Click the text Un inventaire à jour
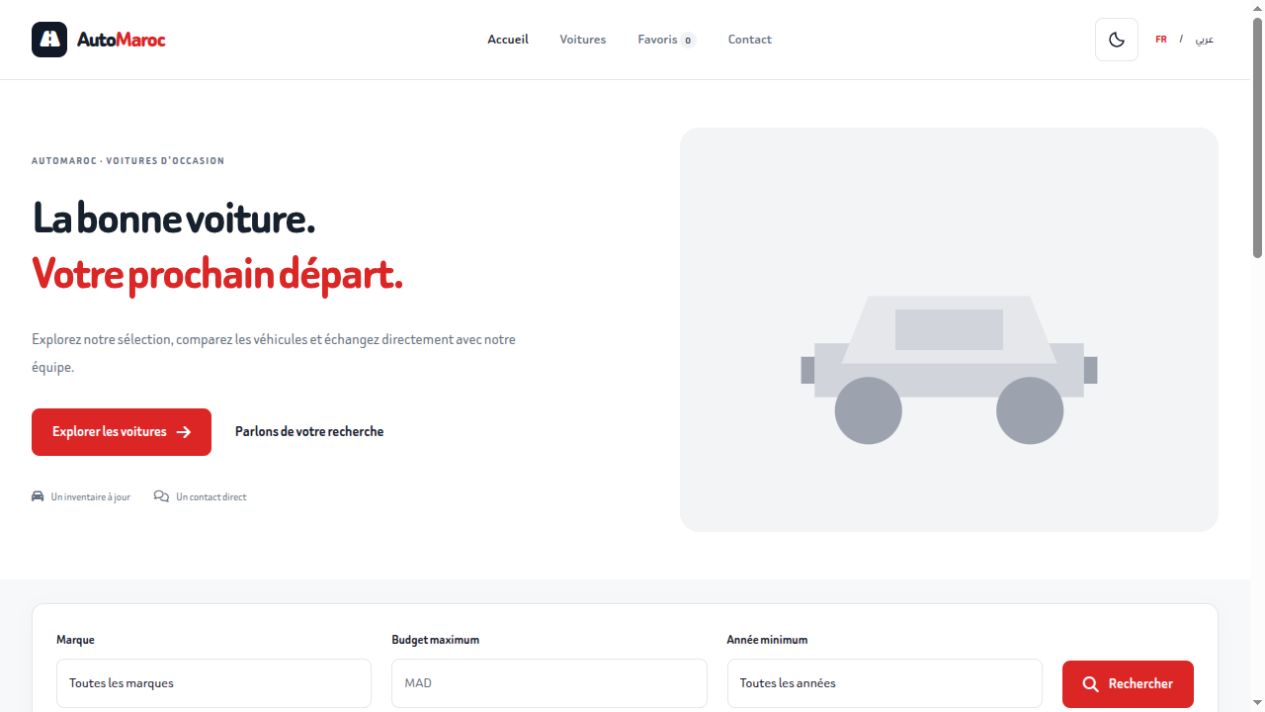Viewport: 1265px width, 712px height. pyautogui.click(x=90, y=497)
